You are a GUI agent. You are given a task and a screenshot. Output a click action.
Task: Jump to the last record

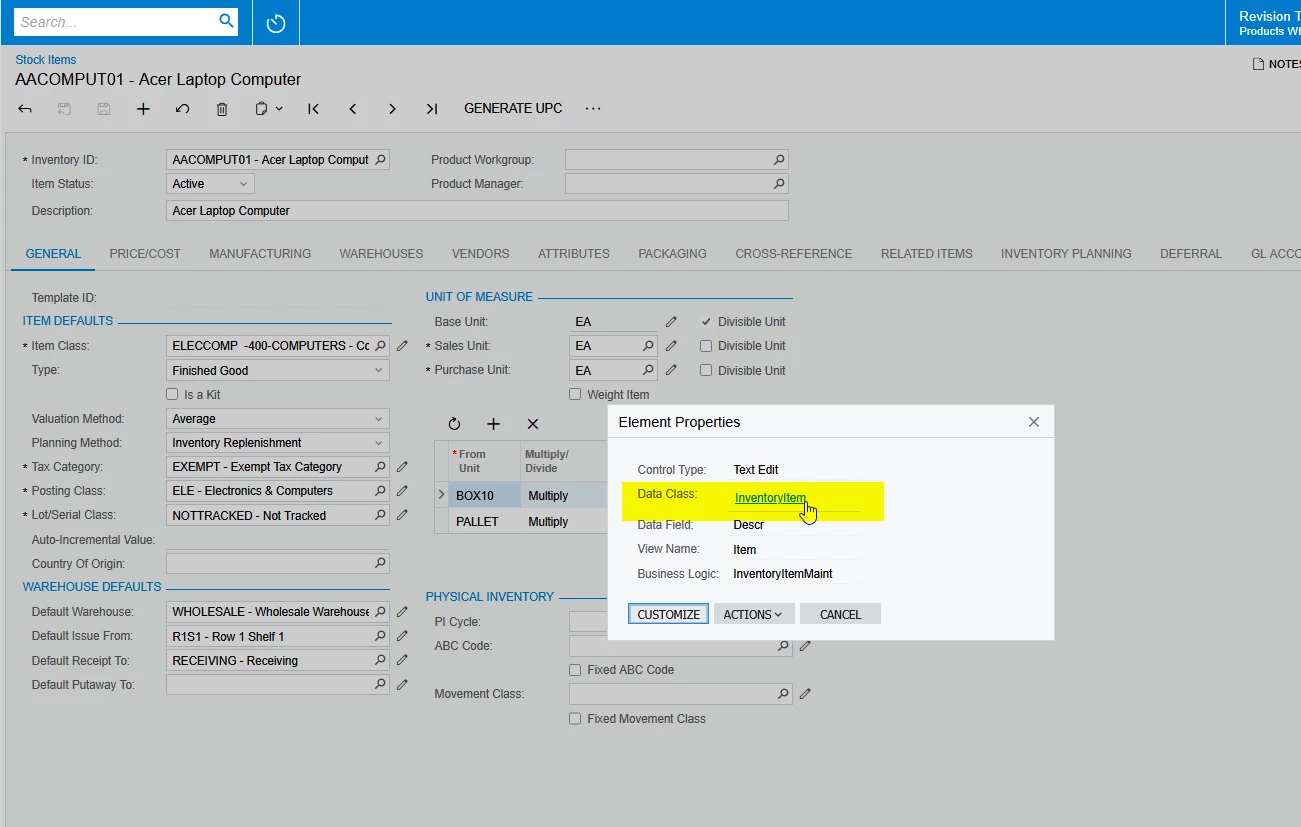tap(432, 109)
